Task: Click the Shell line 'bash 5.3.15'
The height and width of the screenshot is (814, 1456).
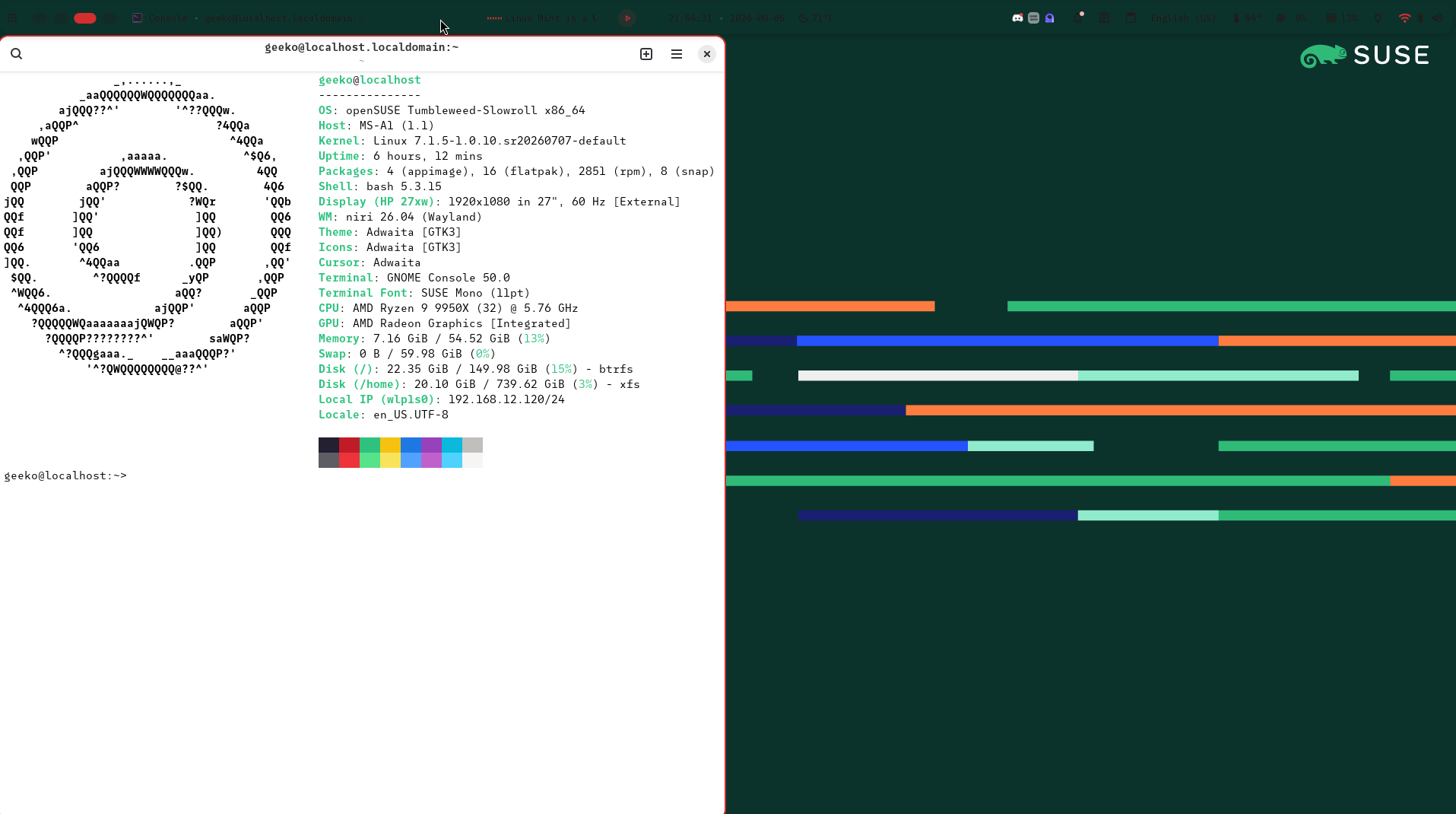Action: tap(380, 186)
